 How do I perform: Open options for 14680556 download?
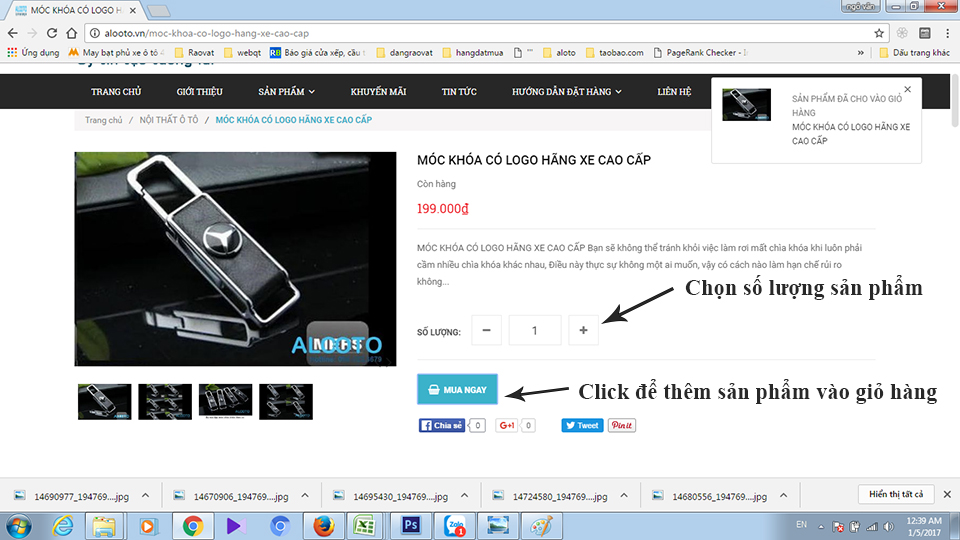[x=784, y=496]
